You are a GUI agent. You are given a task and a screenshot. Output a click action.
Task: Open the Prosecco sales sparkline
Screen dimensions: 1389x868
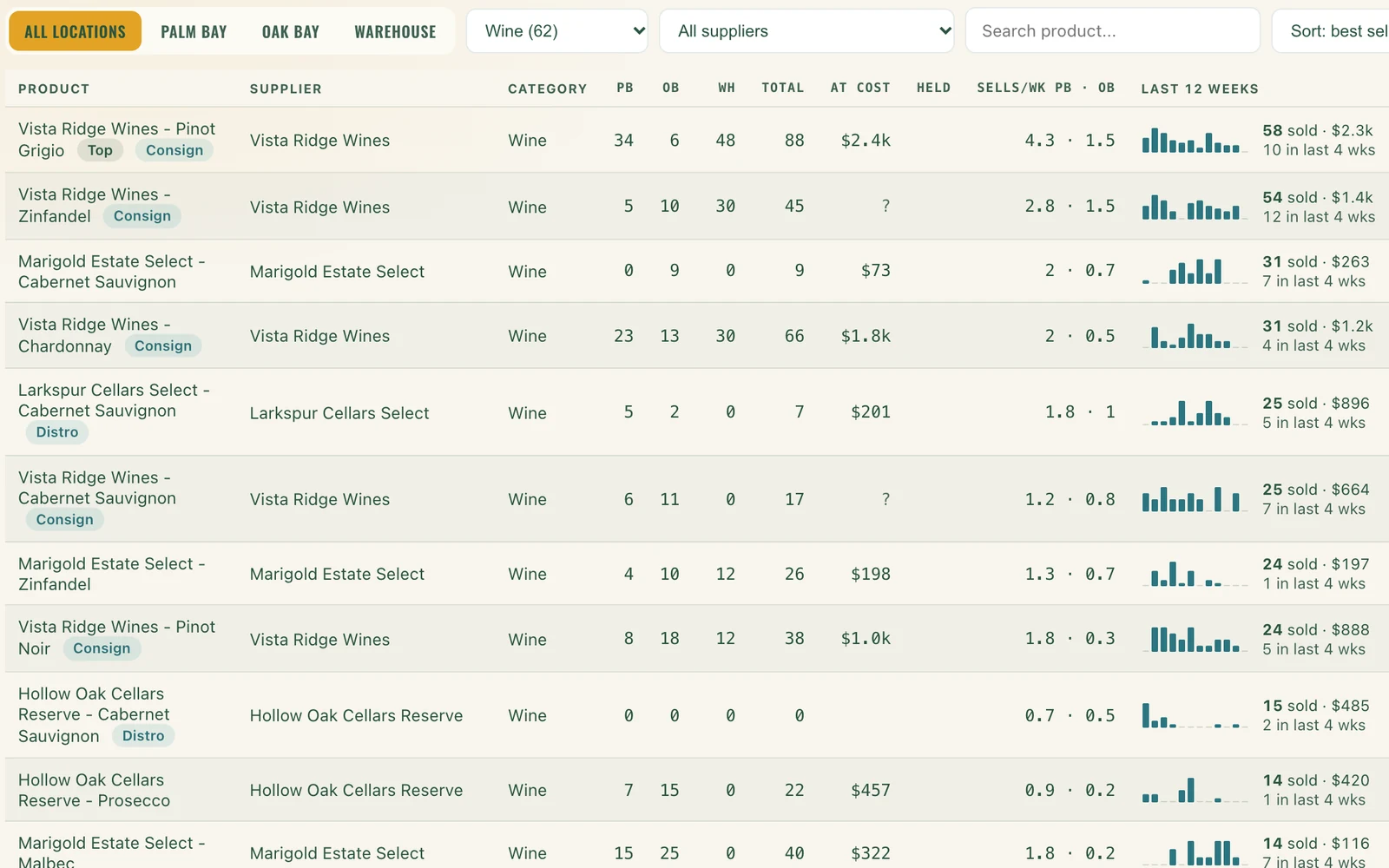point(1195,790)
